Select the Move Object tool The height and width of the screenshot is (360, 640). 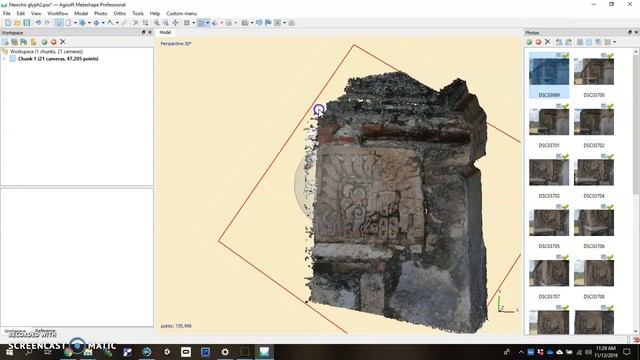click(x=96, y=23)
